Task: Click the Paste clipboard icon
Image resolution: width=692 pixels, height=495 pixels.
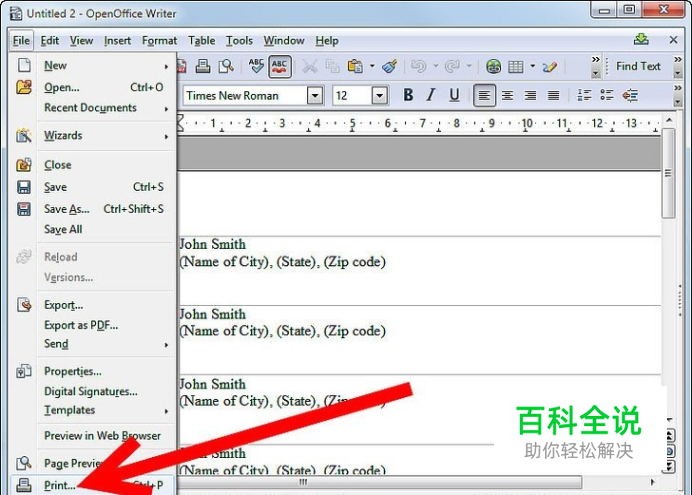Action: pyautogui.click(x=356, y=66)
